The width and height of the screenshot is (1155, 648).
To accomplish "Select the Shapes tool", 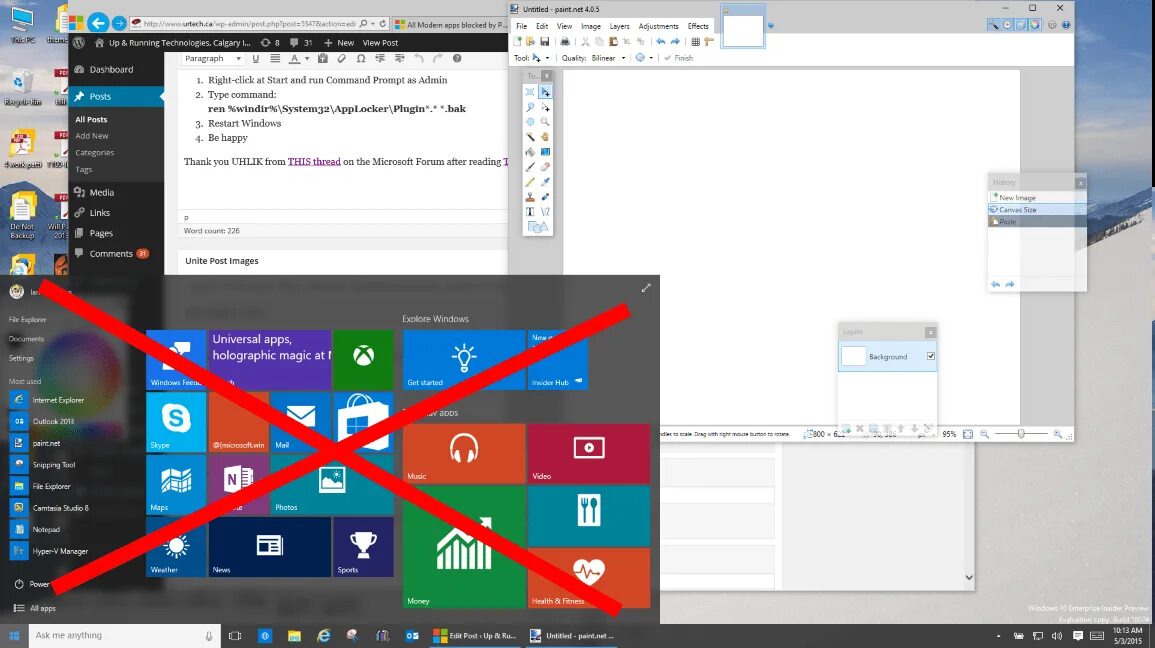I will (x=537, y=227).
